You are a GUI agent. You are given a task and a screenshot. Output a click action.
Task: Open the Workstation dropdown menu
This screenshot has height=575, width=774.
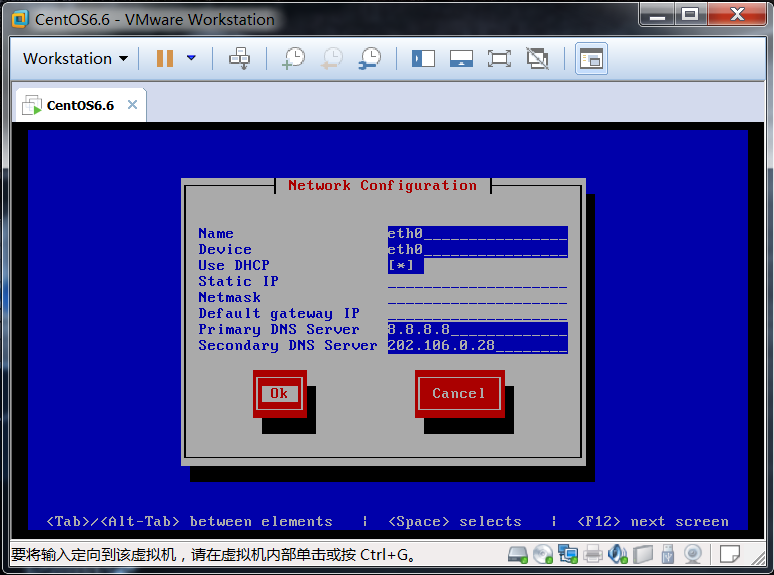[76, 59]
